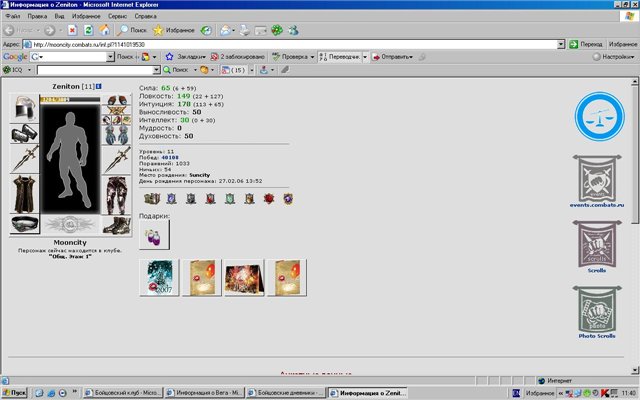This screenshot has height=400, width=640.
Task: Click the belt equipment slot
Action: (x=24, y=224)
